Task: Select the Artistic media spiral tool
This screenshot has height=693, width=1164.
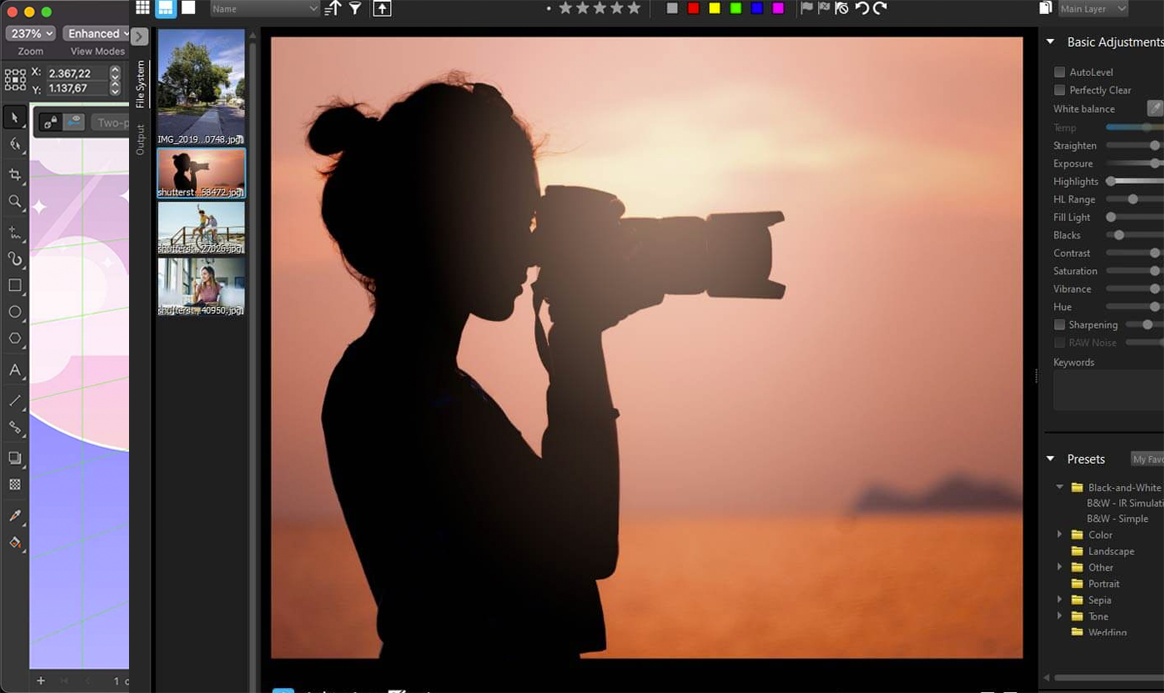Action: [14, 259]
